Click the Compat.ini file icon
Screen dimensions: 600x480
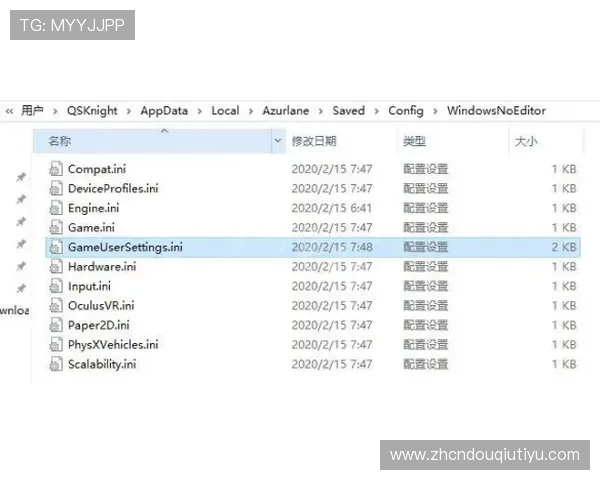tap(56, 169)
